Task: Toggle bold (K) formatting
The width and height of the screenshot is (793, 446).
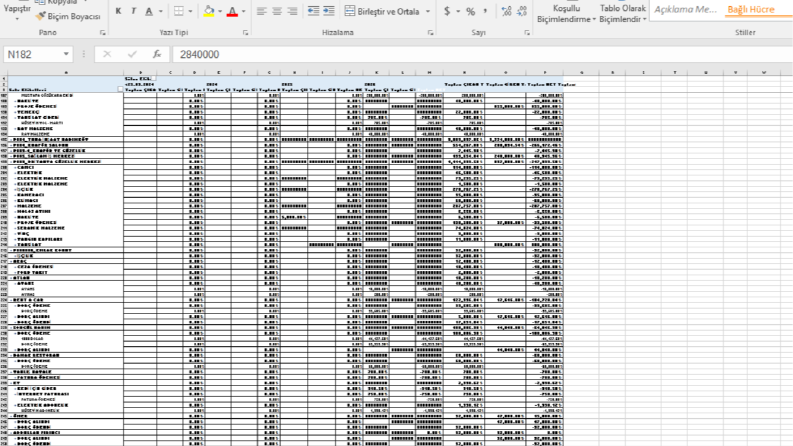Action: tap(118, 11)
